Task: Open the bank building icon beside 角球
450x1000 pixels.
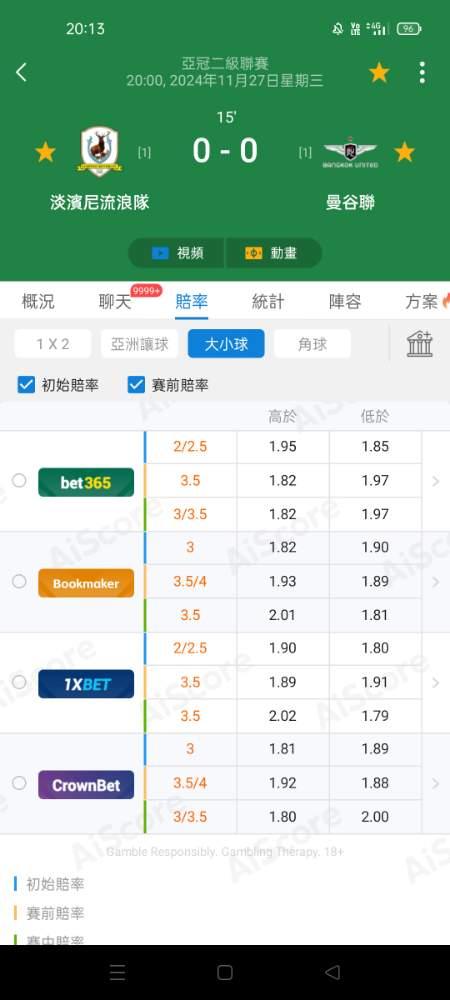Action: [x=420, y=344]
